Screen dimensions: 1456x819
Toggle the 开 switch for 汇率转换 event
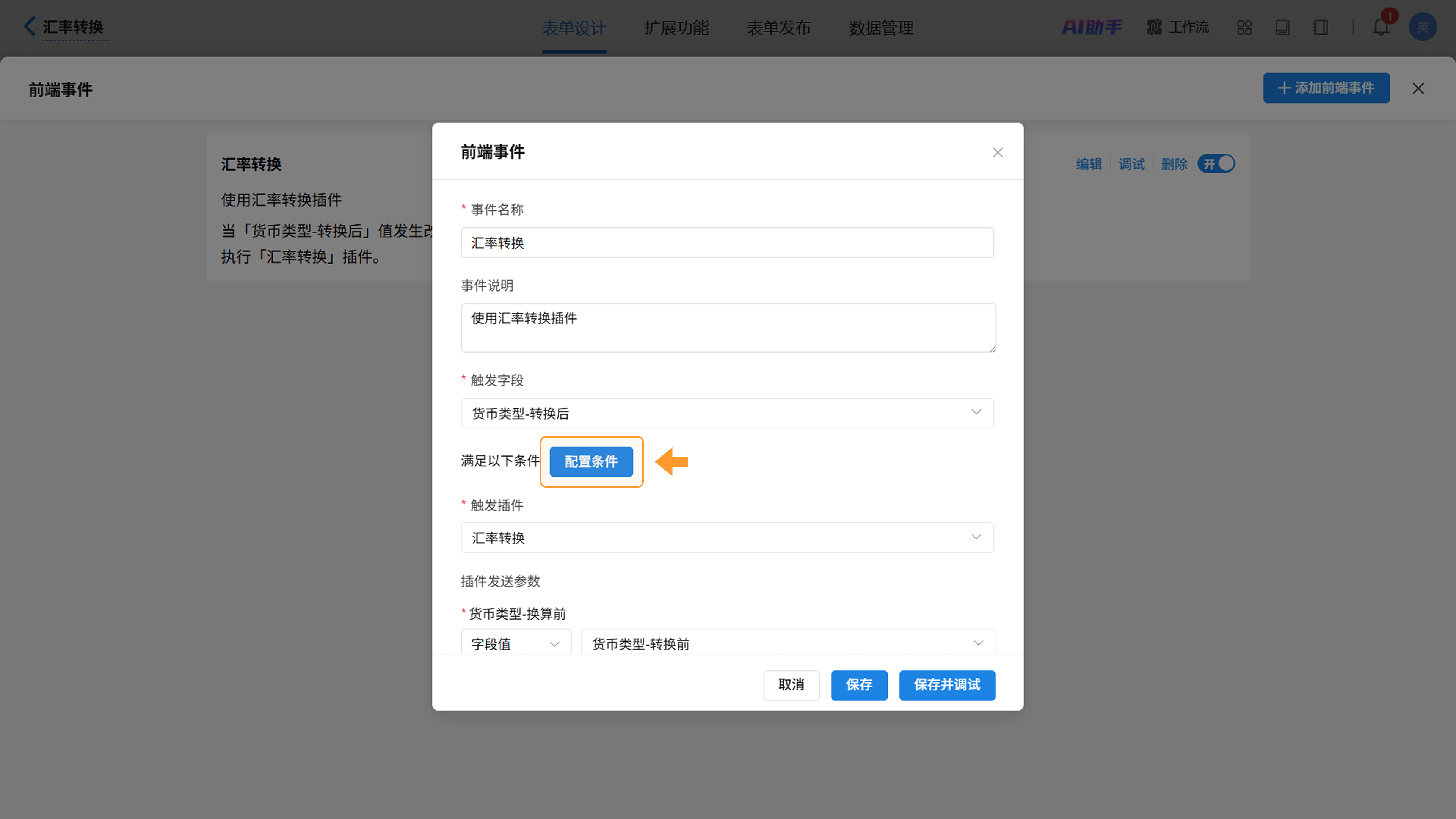pyautogui.click(x=1216, y=164)
